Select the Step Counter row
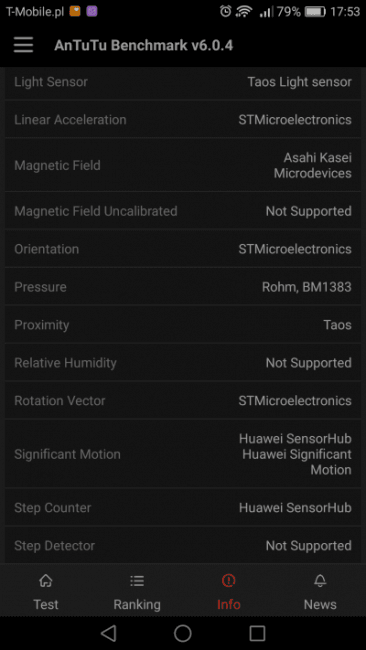 pos(183,507)
